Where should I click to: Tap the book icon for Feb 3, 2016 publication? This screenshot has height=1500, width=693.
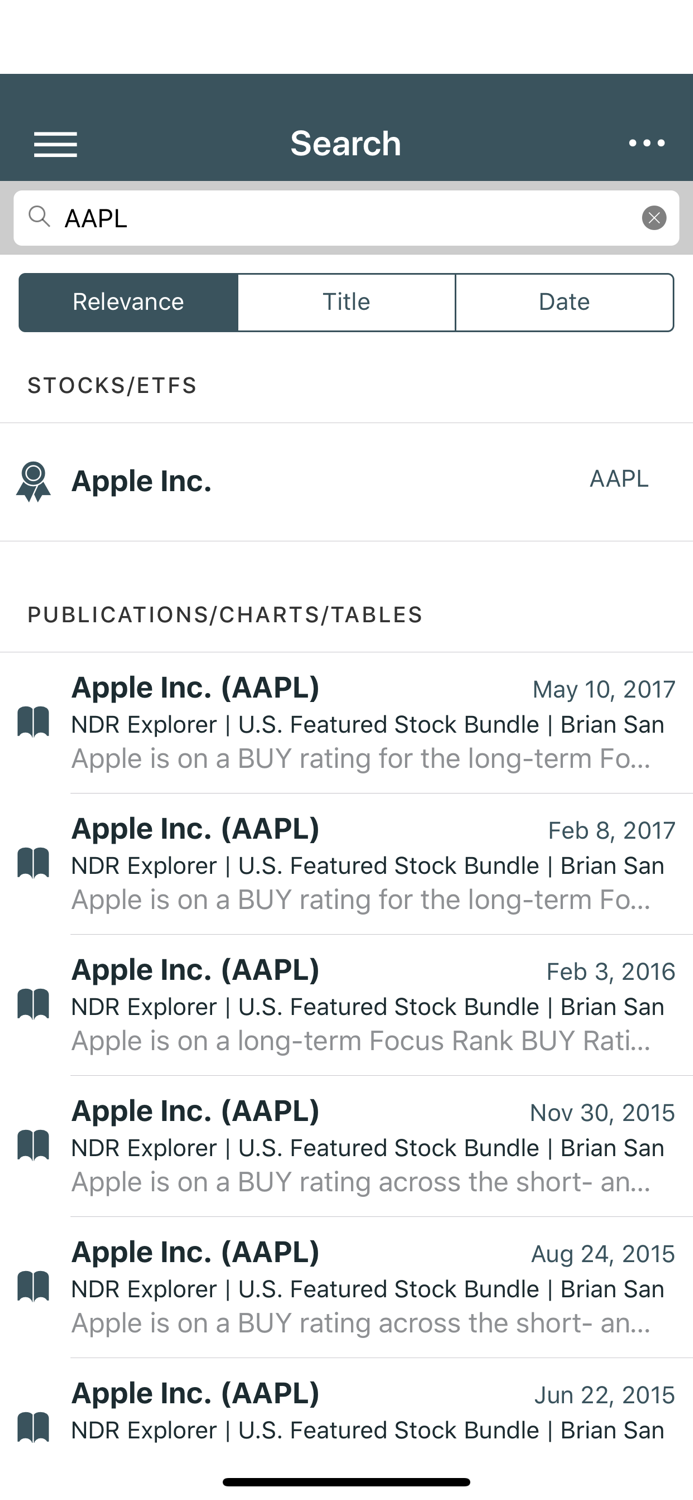(x=33, y=1004)
